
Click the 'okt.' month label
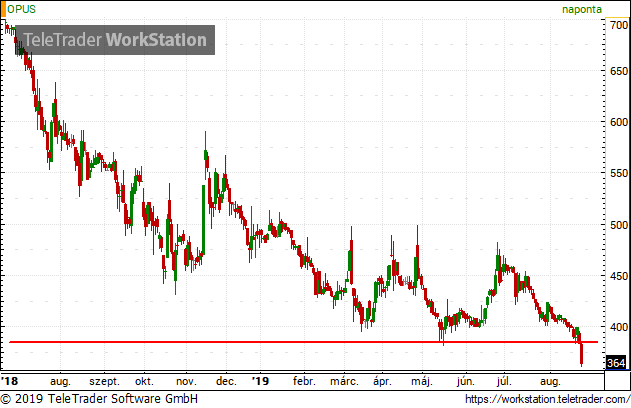[x=144, y=381]
